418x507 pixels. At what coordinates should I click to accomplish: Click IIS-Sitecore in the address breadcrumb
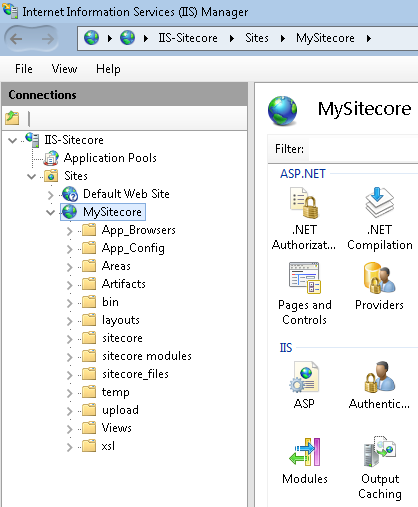(x=188, y=38)
